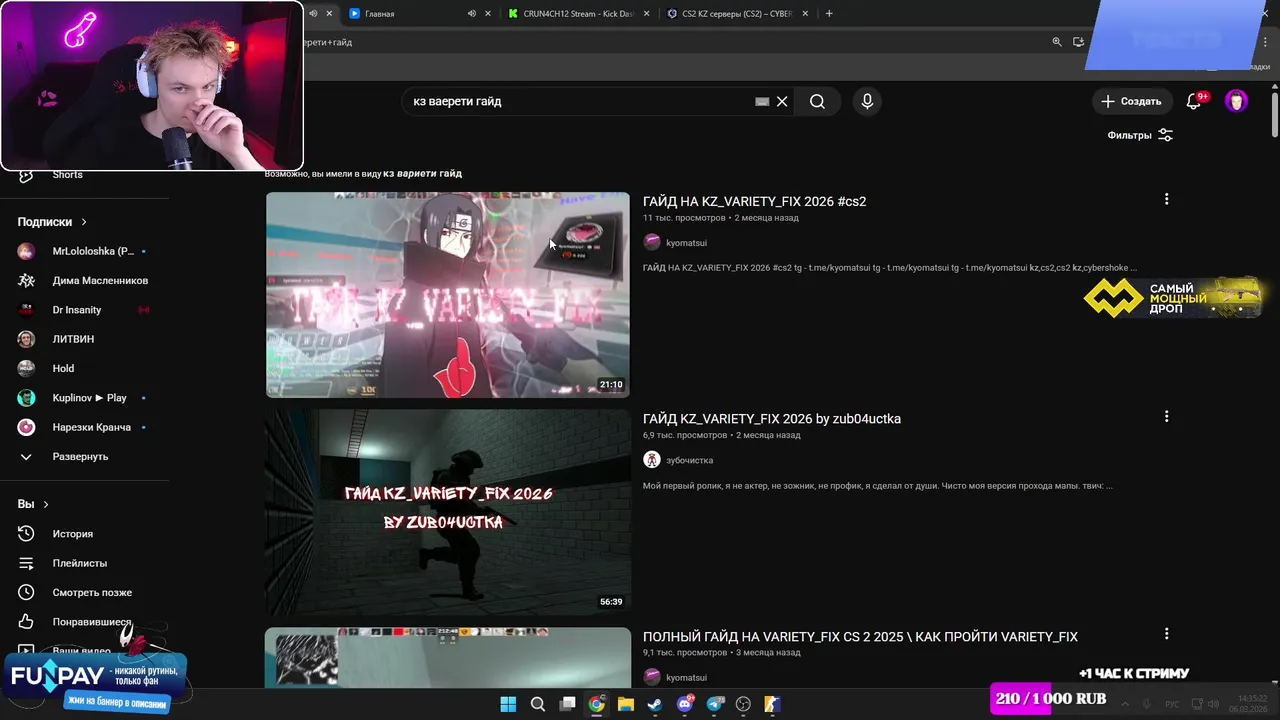
Task: Click the 21:10 kyomatsui video thumbnail
Action: click(x=448, y=295)
